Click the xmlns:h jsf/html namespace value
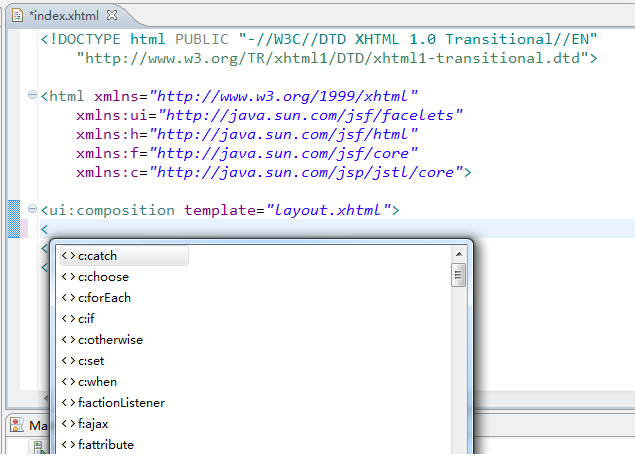This screenshot has height=456, width=635. [283, 134]
